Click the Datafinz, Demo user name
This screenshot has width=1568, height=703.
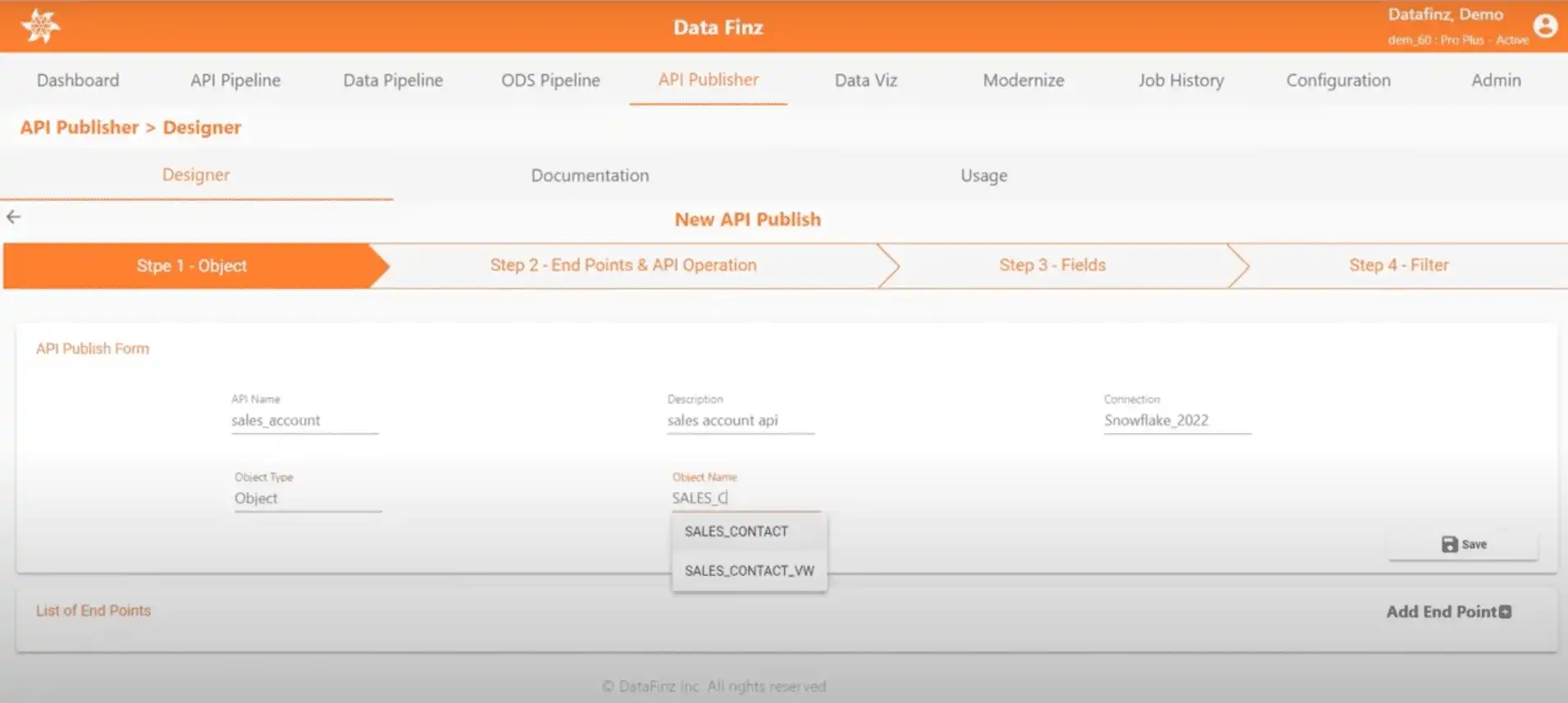pyautogui.click(x=1445, y=15)
